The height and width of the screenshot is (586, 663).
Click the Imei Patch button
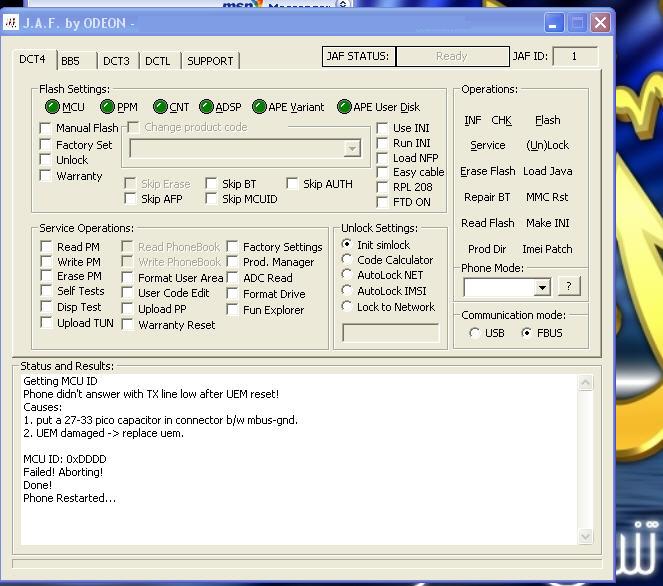click(x=547, y=249)
